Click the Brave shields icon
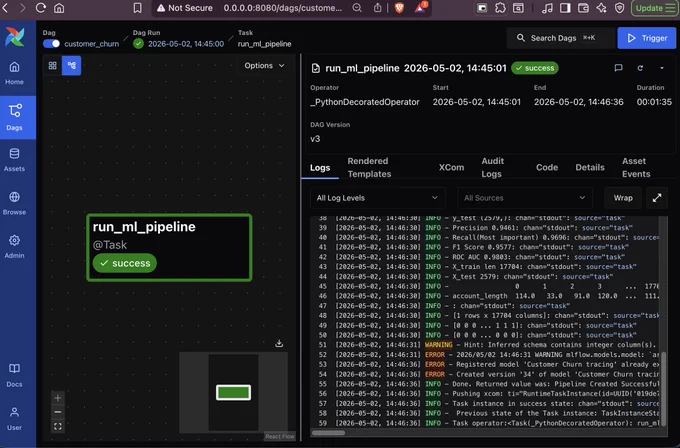Screen dimensions: 680x448 point(399,8)
